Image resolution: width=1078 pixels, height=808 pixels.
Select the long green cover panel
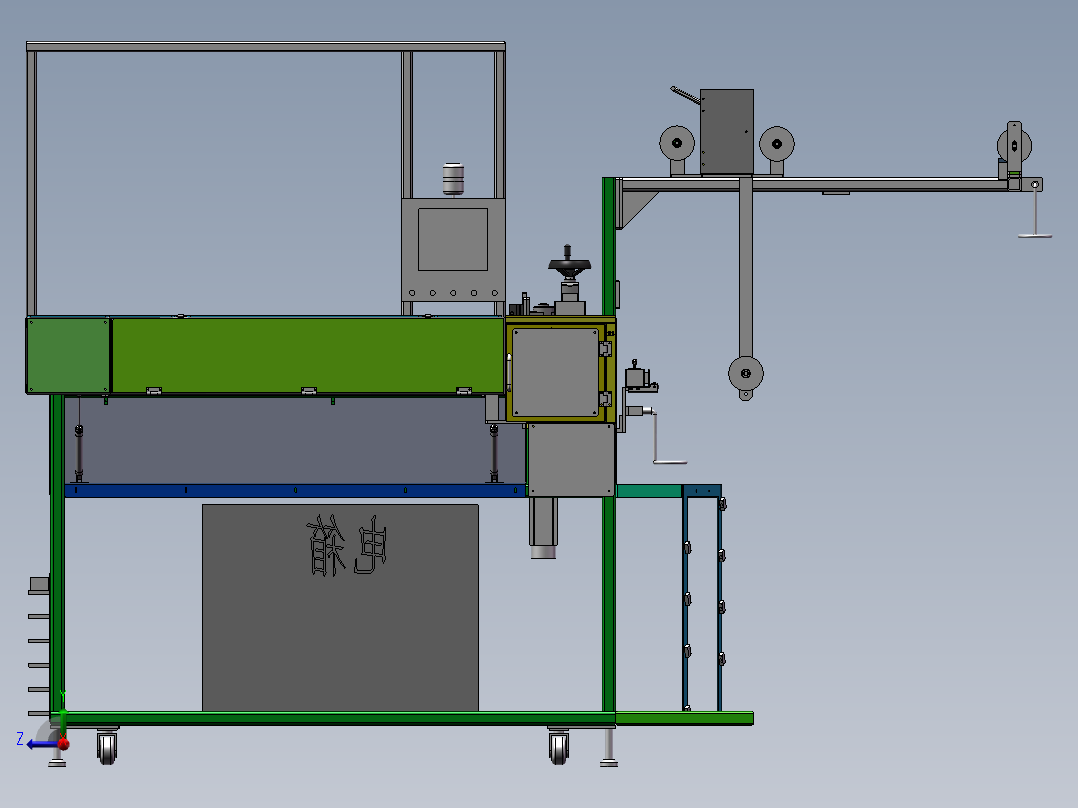[307, 355]
